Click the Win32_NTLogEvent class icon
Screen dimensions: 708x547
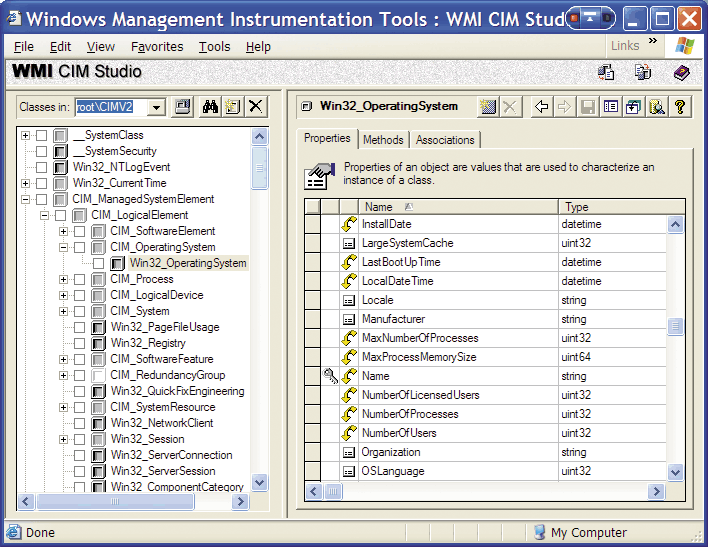click(x=61, y=167)
